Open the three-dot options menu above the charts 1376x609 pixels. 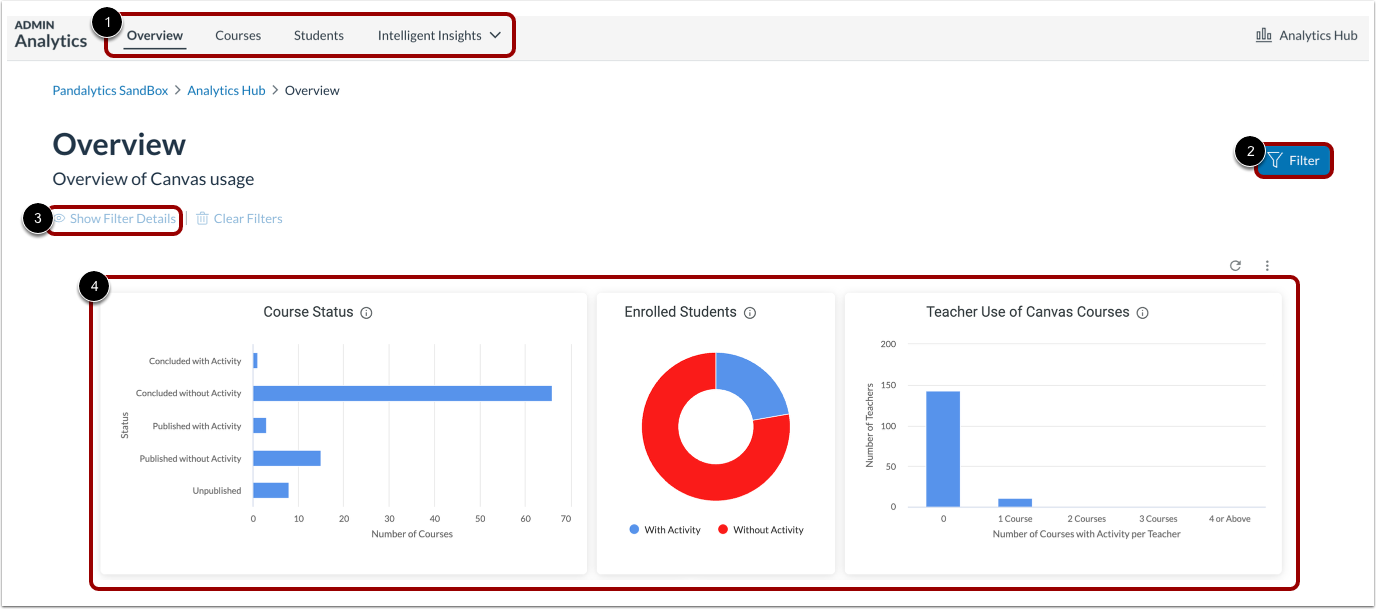(1267, 265)
